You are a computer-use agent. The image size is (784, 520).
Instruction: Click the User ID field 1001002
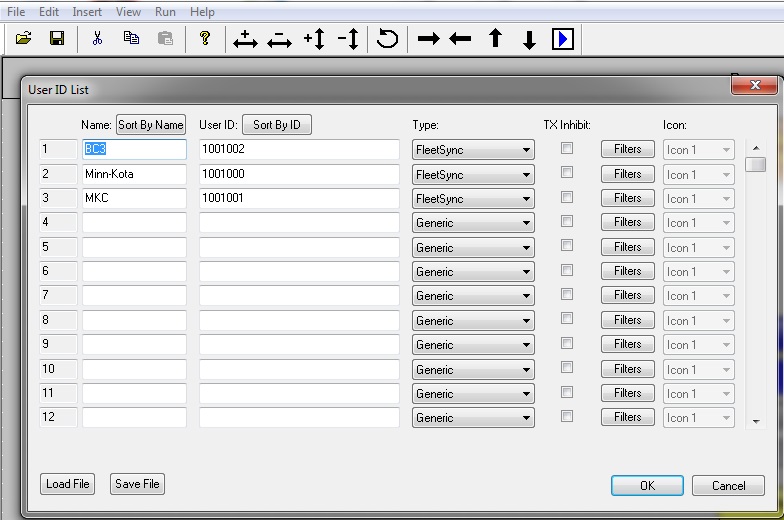coord(299,149)
